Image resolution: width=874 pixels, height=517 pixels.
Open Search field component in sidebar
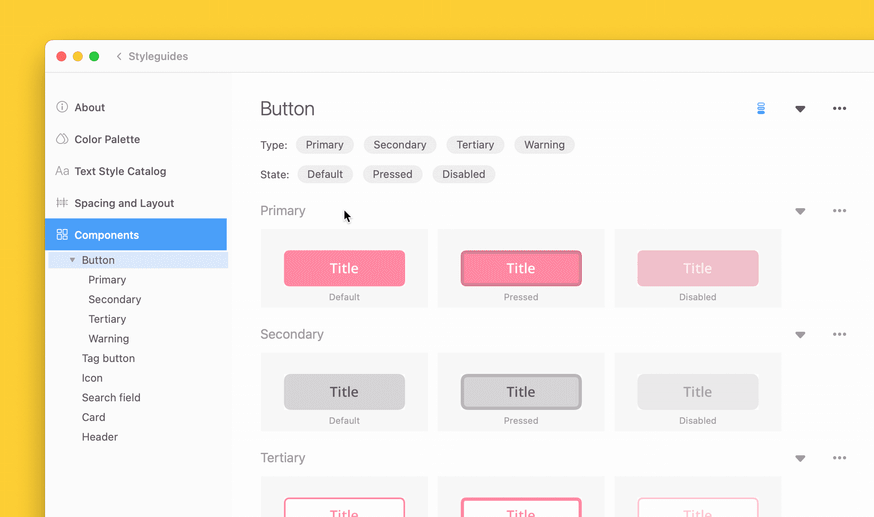111,397
